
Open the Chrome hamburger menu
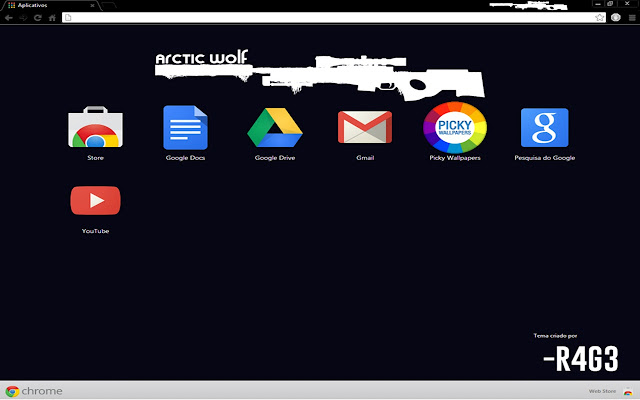[630, 18]
